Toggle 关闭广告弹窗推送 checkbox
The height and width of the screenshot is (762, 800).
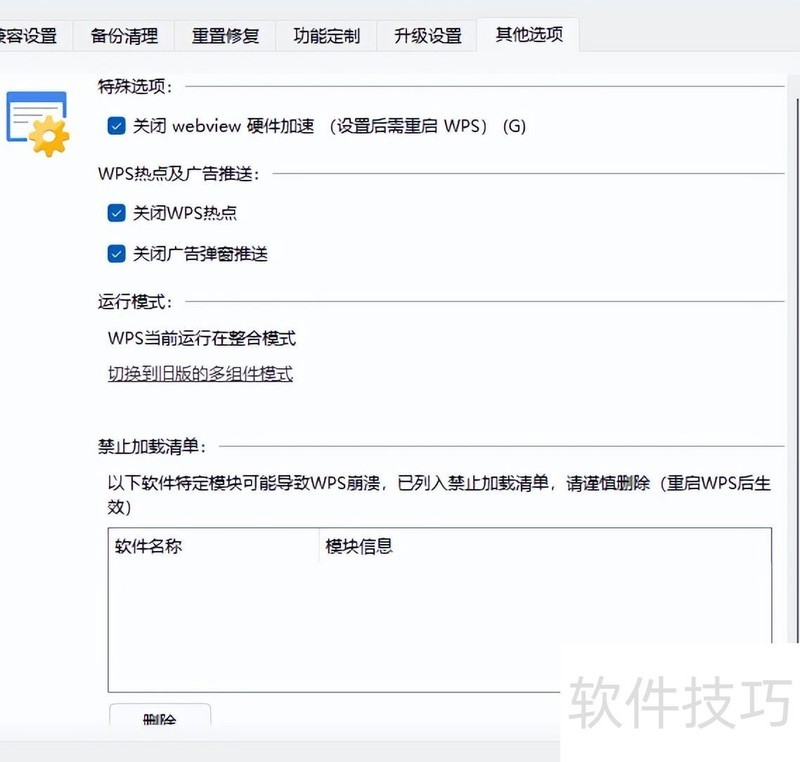click(x=116, y=253)
